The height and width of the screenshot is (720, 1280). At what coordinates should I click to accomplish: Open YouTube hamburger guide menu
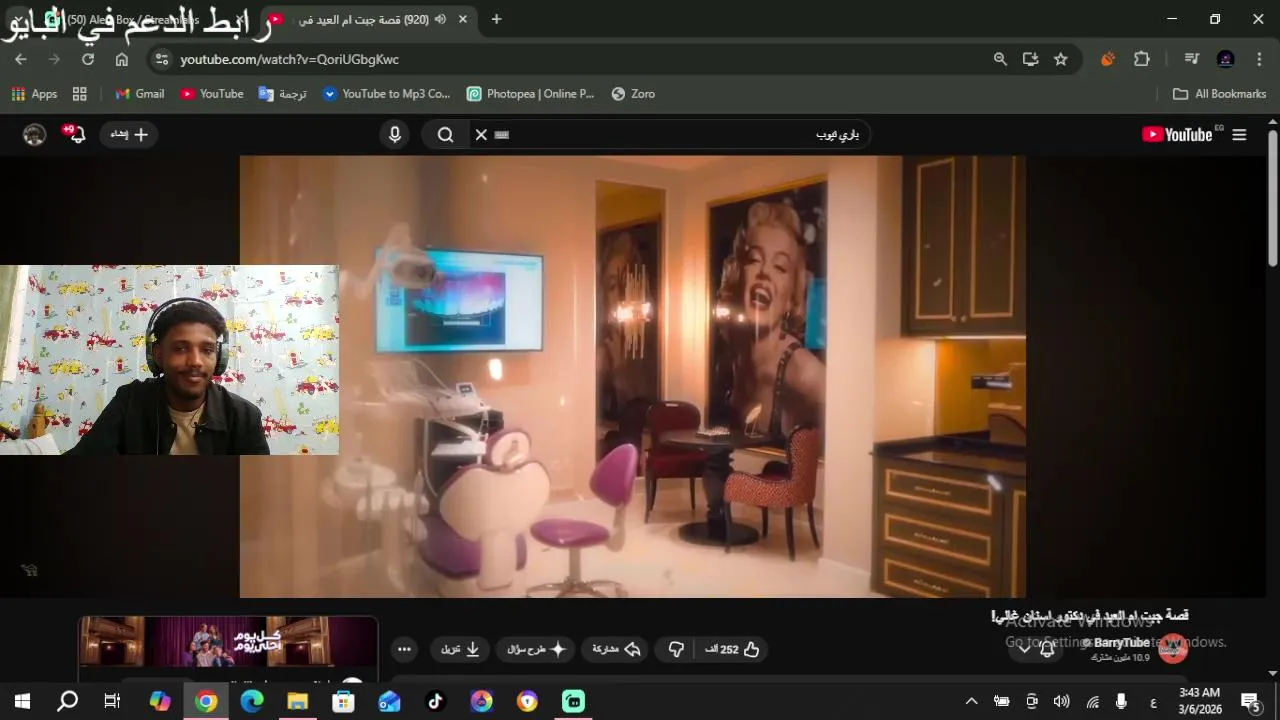point(1240,135)
